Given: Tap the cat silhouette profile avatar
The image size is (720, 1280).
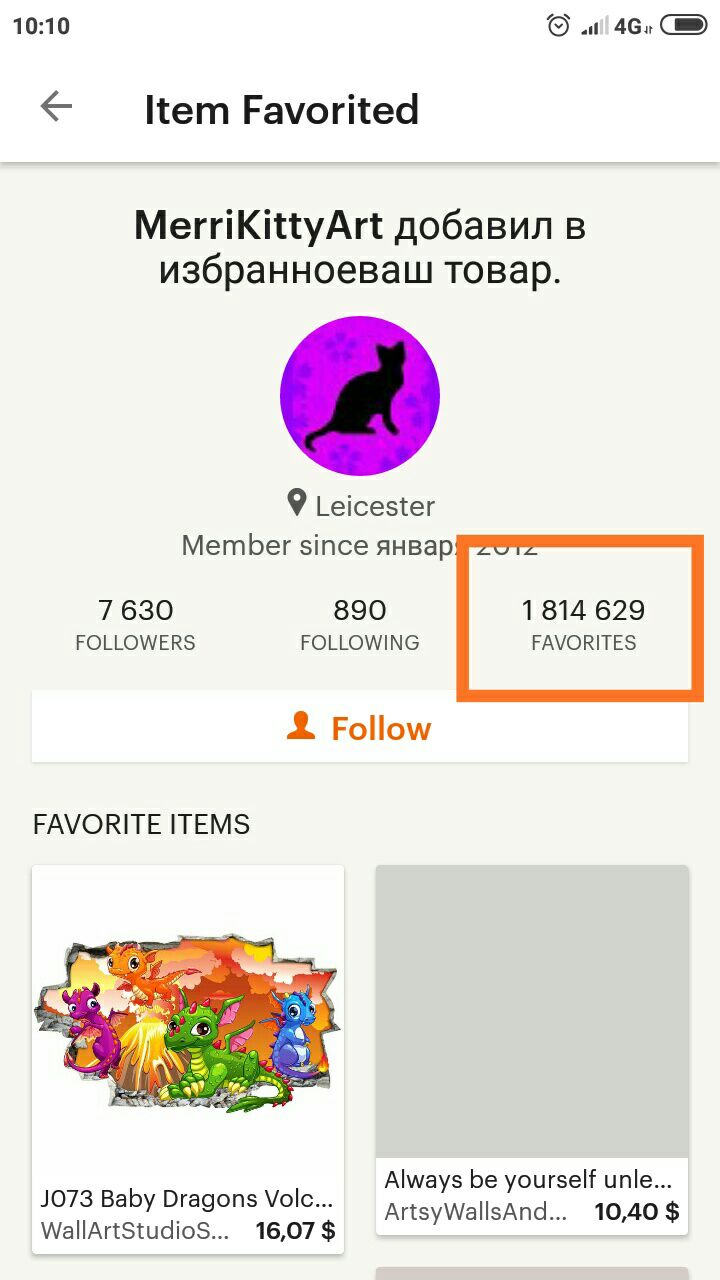Looking at the screenshot, I should click(360, 396).
